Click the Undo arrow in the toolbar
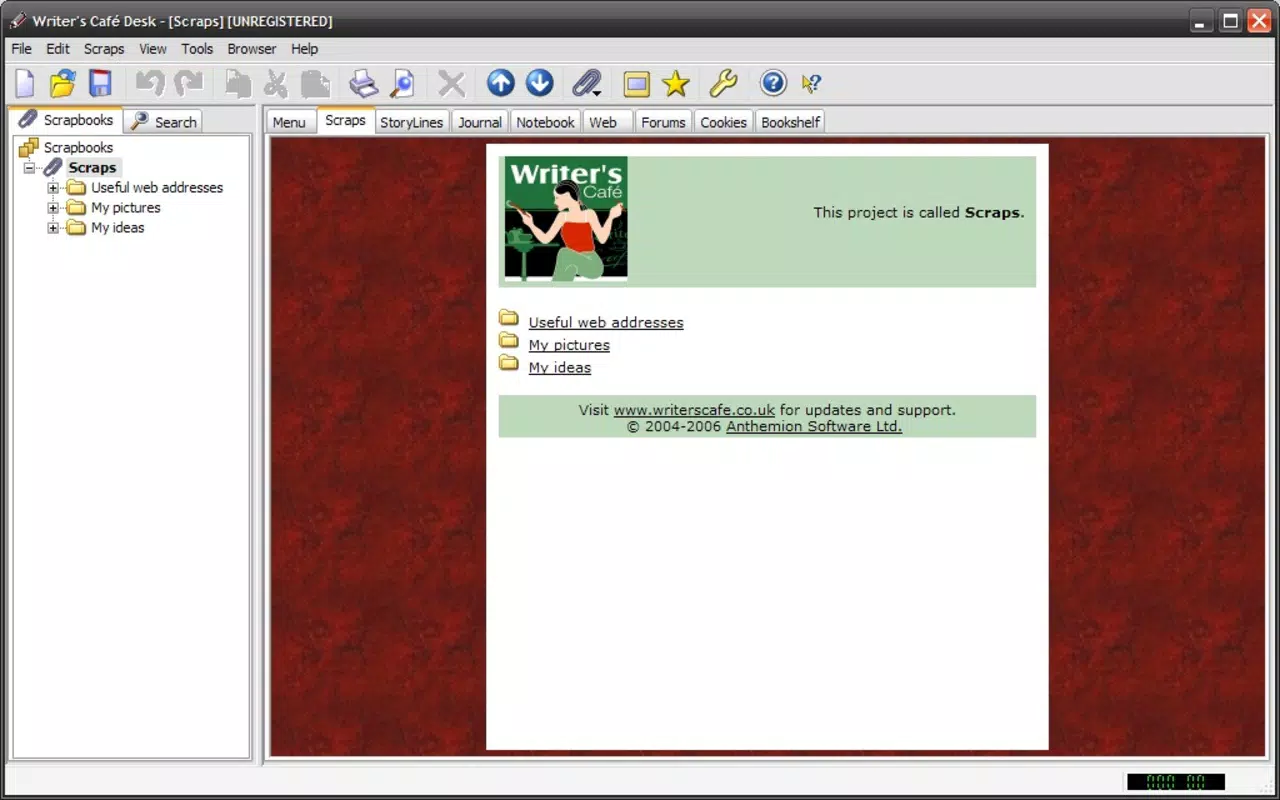The image size is (1280, 800). (150, 83)
